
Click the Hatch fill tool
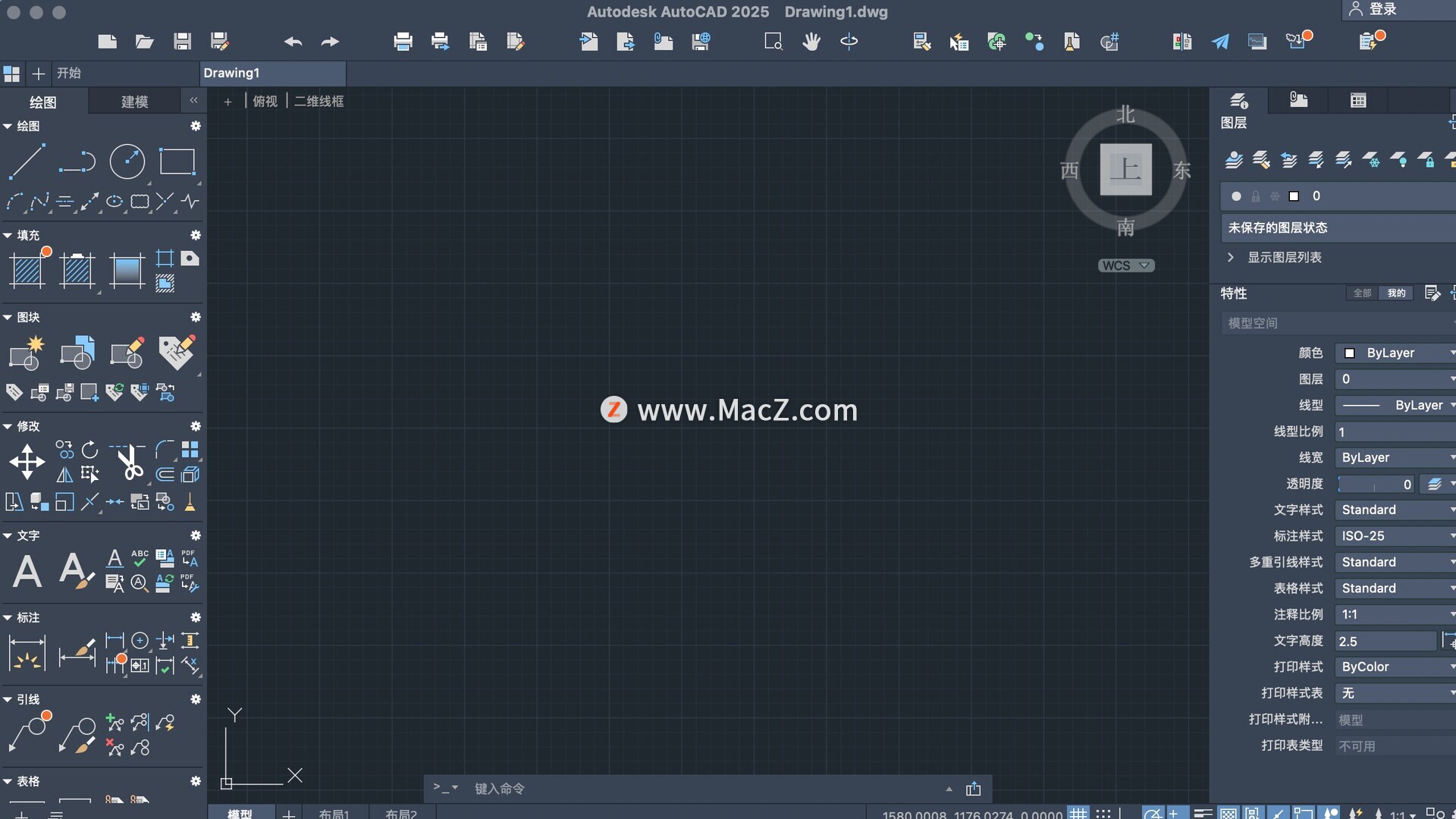[27, 270]
